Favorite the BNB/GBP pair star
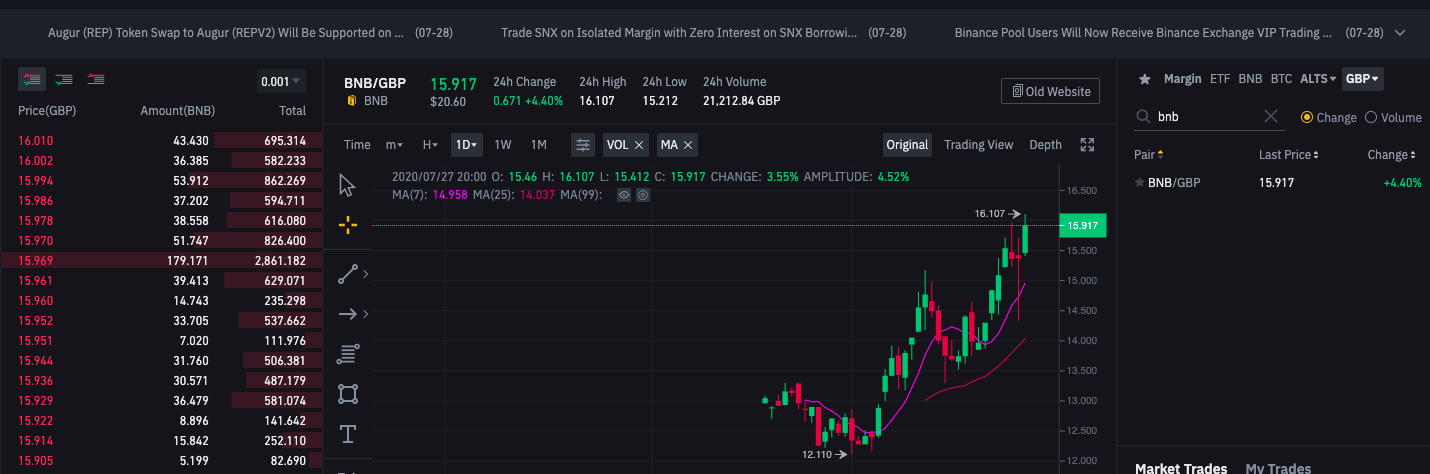The width and height of the screenshot is (1430, 474). [1139, 183]
